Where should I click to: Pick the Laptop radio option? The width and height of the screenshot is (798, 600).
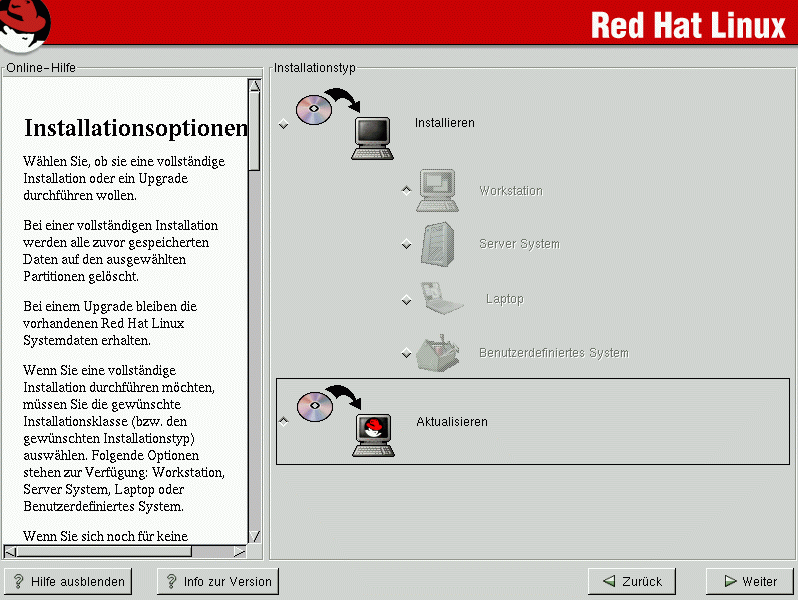pyautogui.click(x=406, y=300)
